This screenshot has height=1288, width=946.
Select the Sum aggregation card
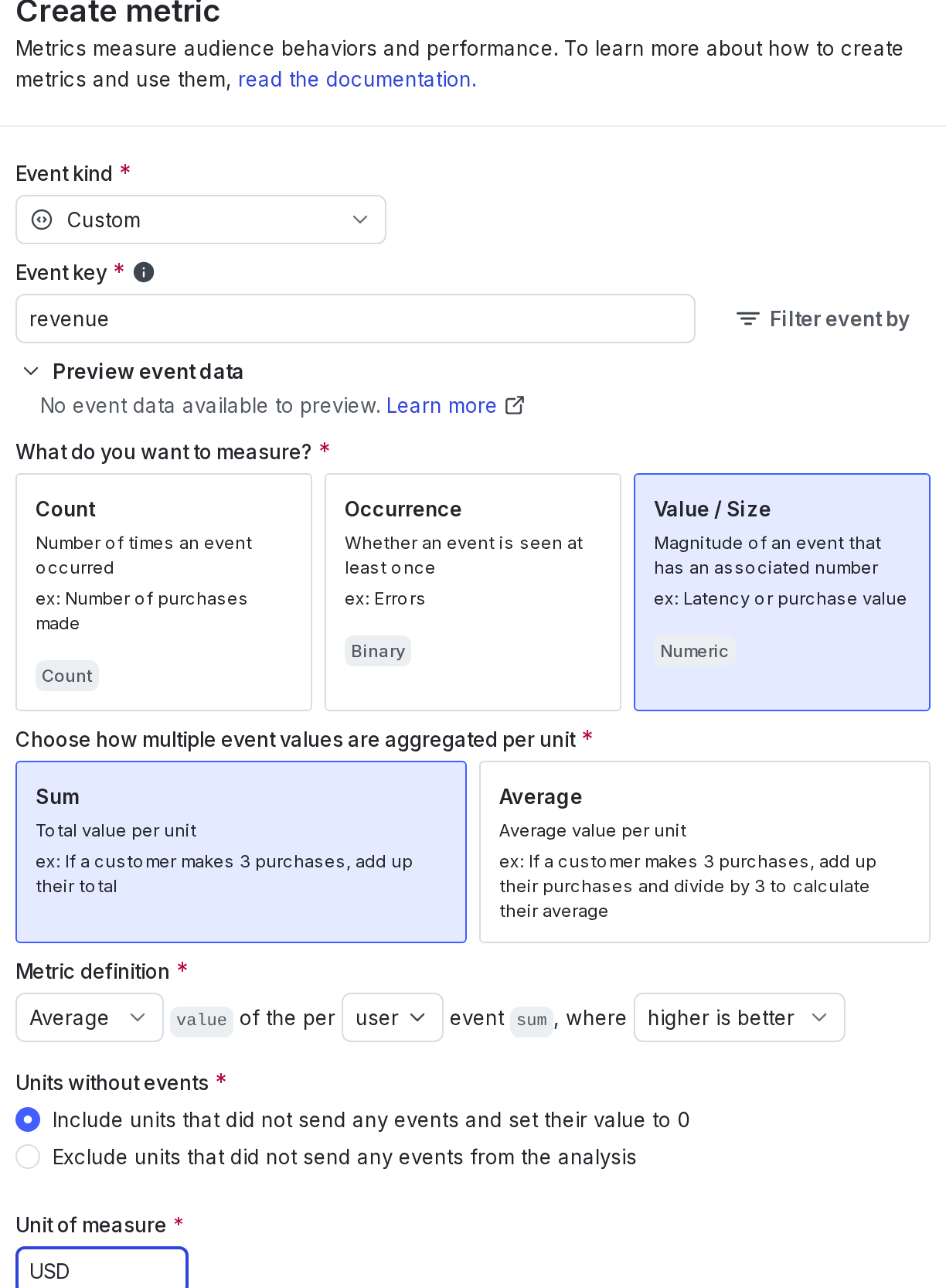click(x=240, y=851)
